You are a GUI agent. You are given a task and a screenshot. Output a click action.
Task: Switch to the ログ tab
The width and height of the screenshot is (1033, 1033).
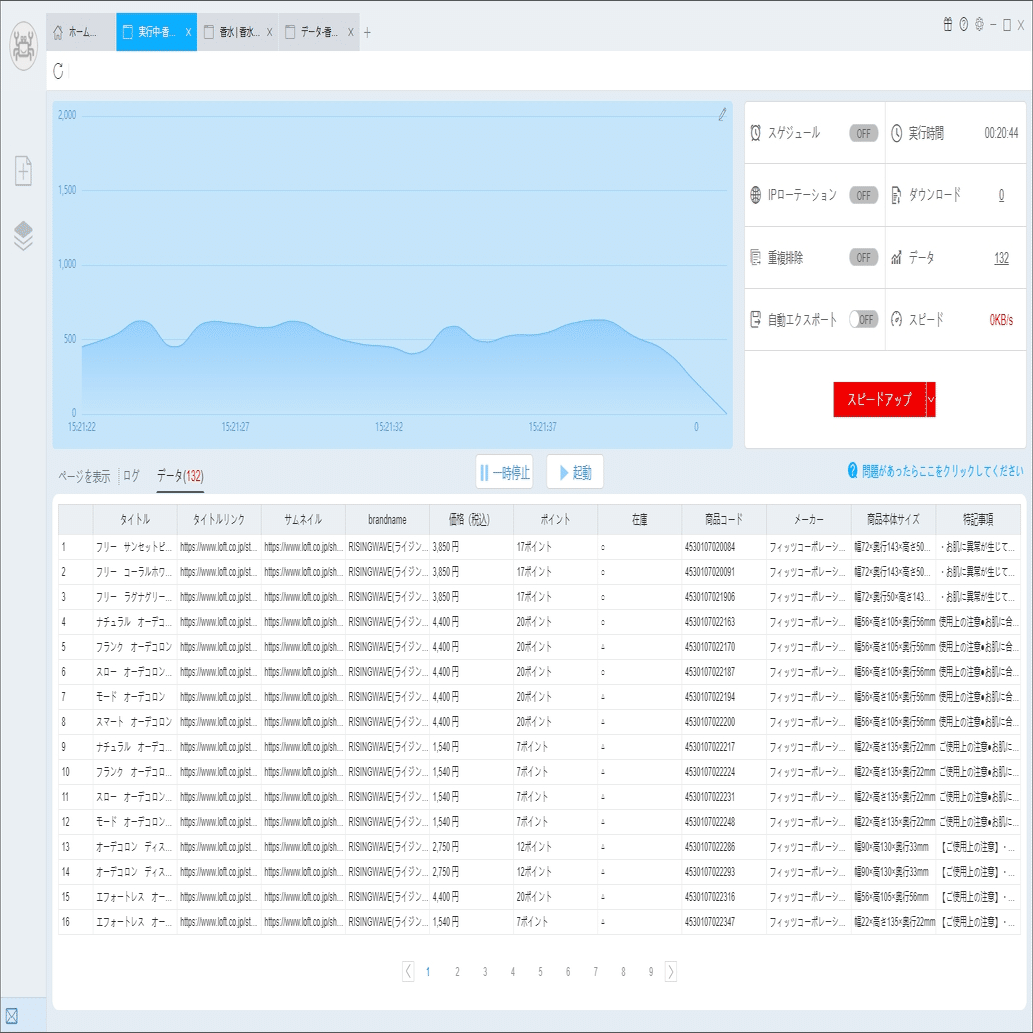[131, 476]
